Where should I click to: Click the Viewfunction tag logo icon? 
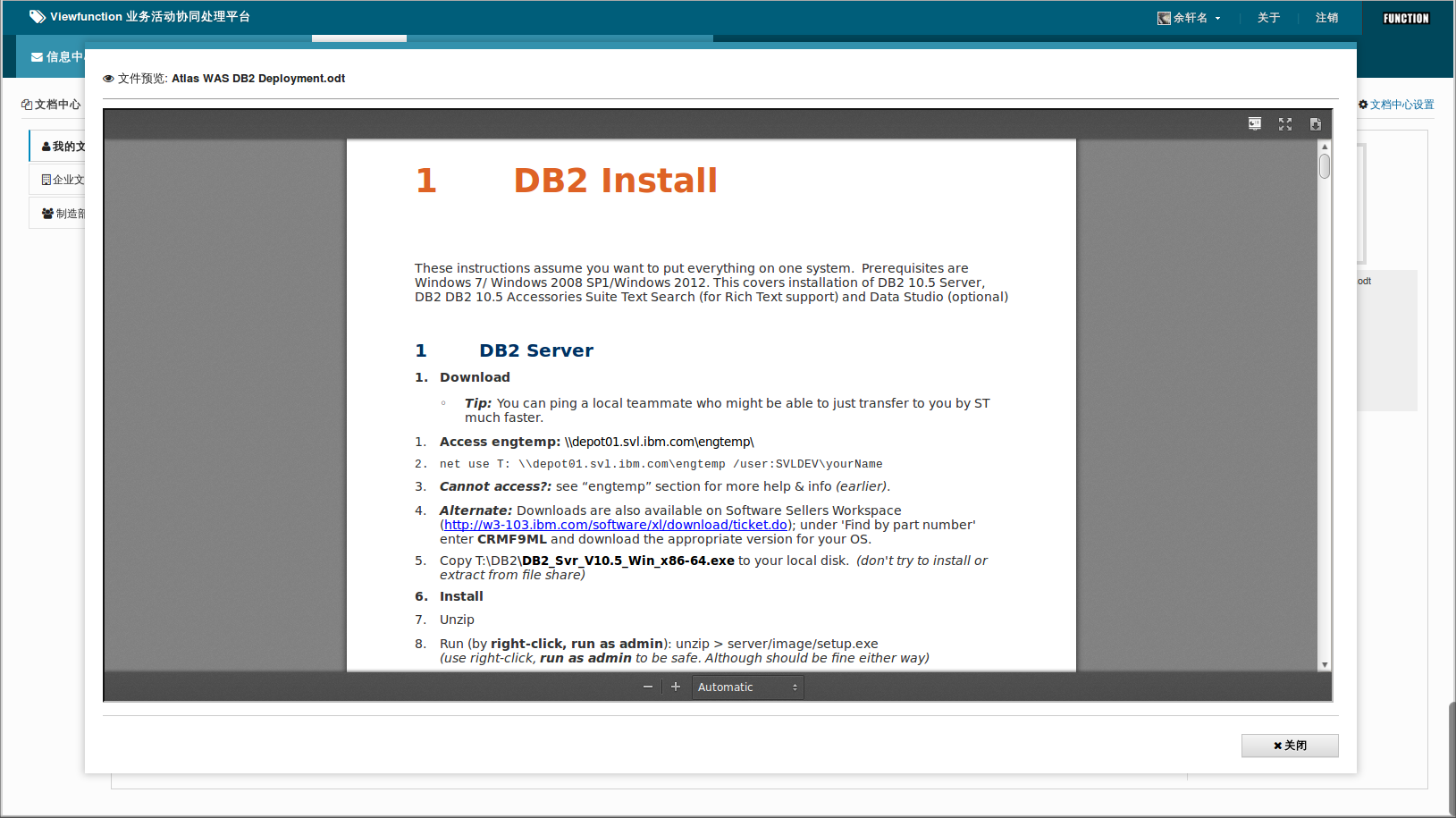click(x=38, y=16)
